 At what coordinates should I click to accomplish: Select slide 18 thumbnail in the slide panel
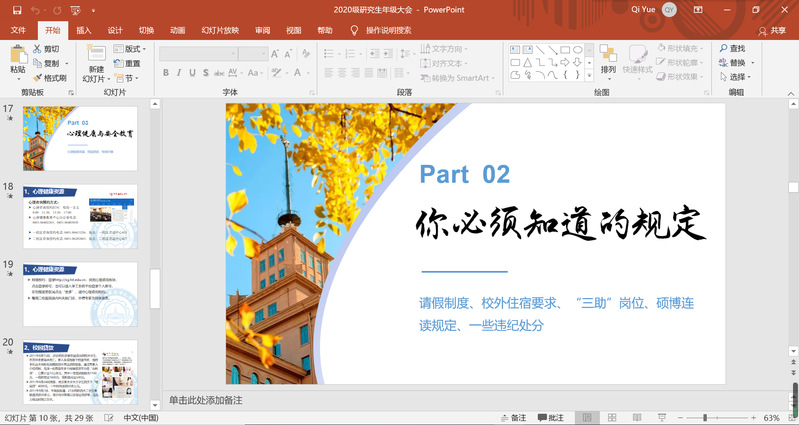click(80, 215)
